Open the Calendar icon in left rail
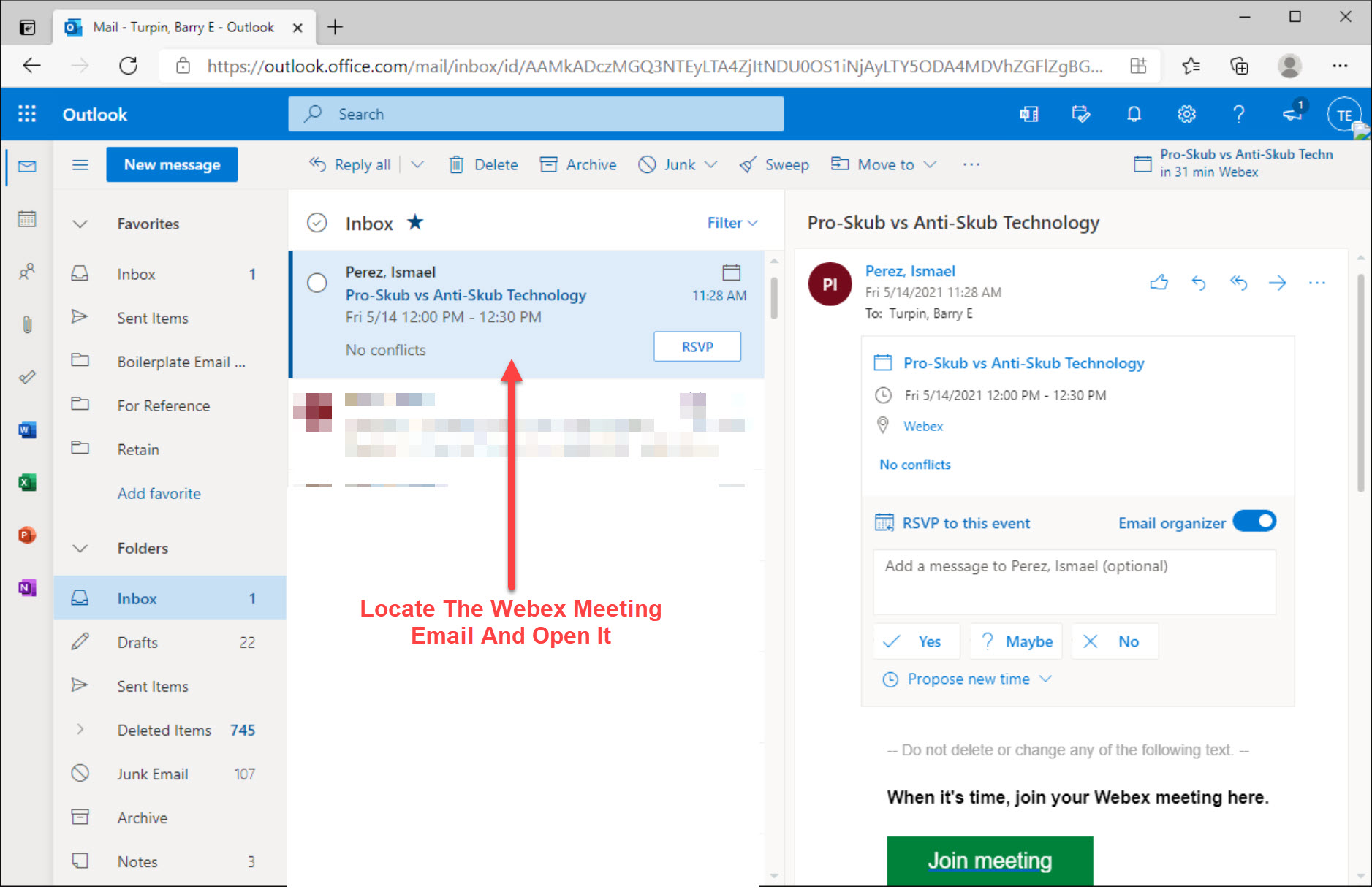Viewport: 1372px width, 892px height. (27, 219)
